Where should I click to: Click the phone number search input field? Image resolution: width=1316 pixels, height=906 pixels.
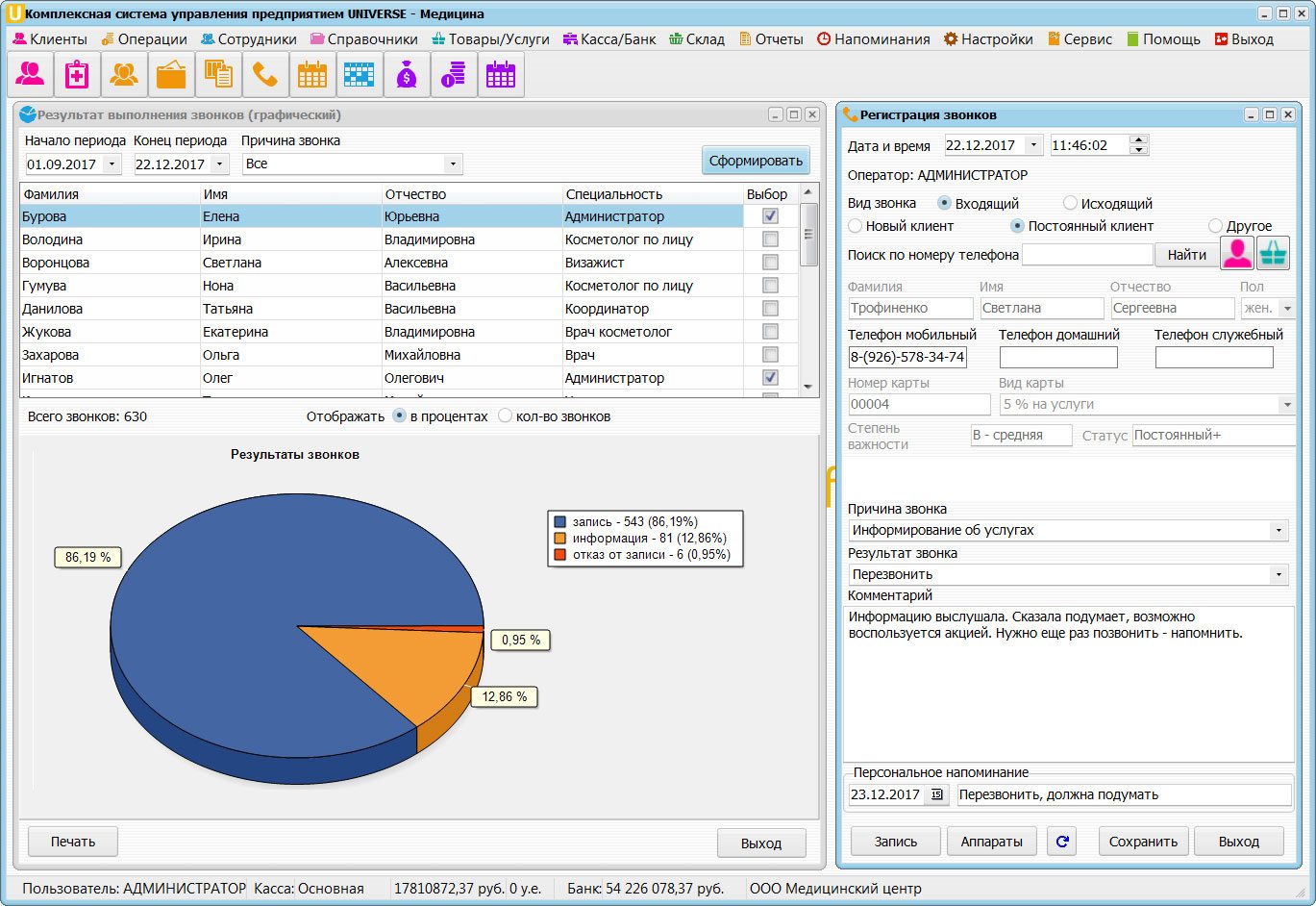[1087, 255]
